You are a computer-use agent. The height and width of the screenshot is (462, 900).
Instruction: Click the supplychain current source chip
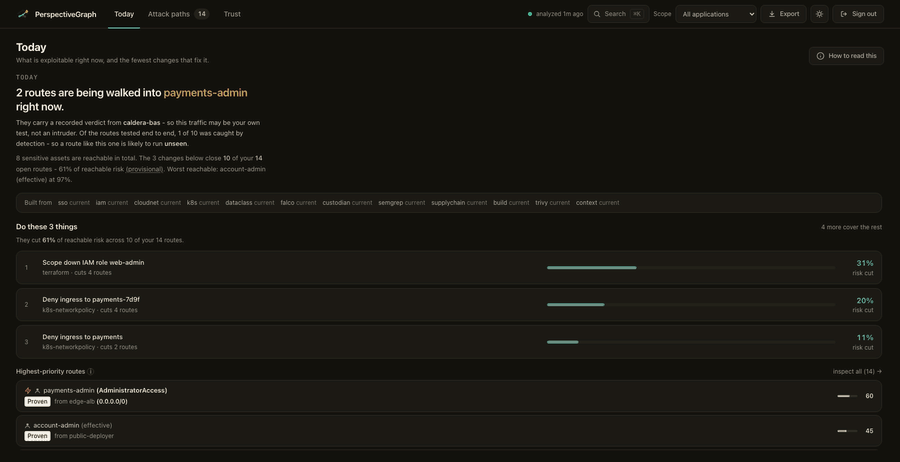(x=459, y=203)
